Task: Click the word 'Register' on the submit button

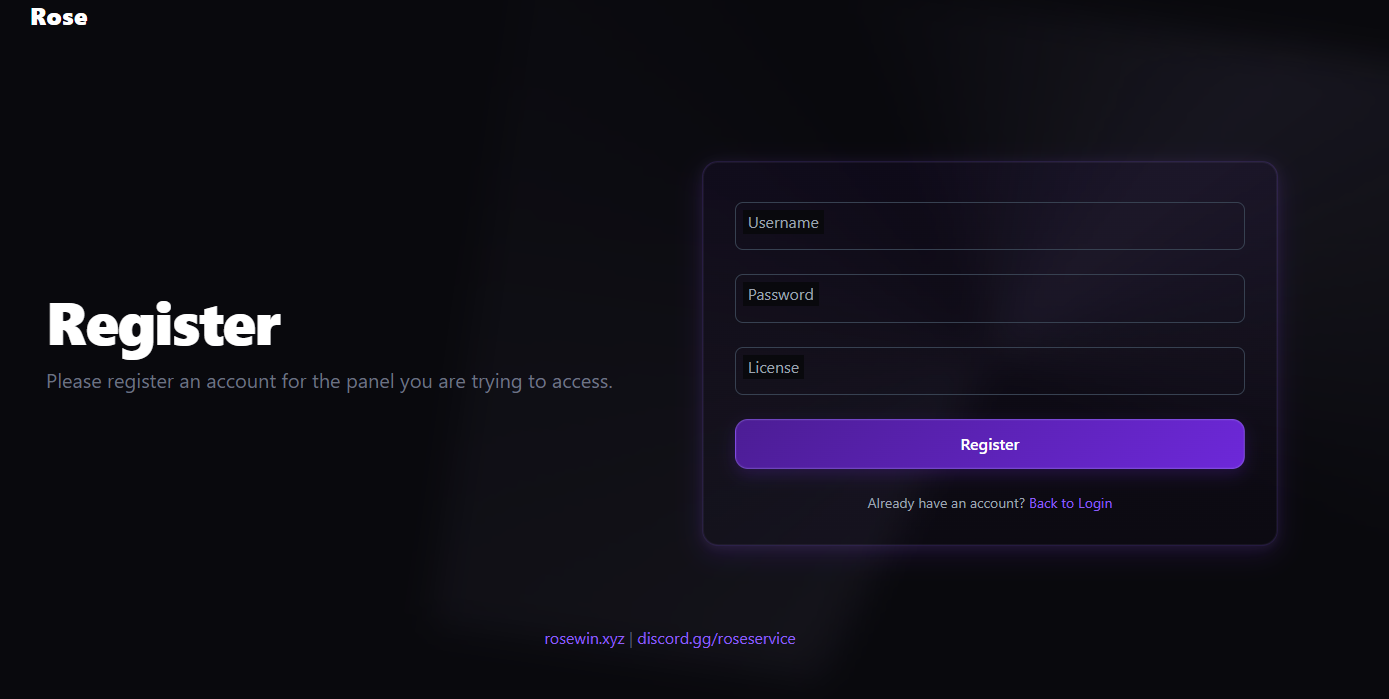Action: [989, 445]
